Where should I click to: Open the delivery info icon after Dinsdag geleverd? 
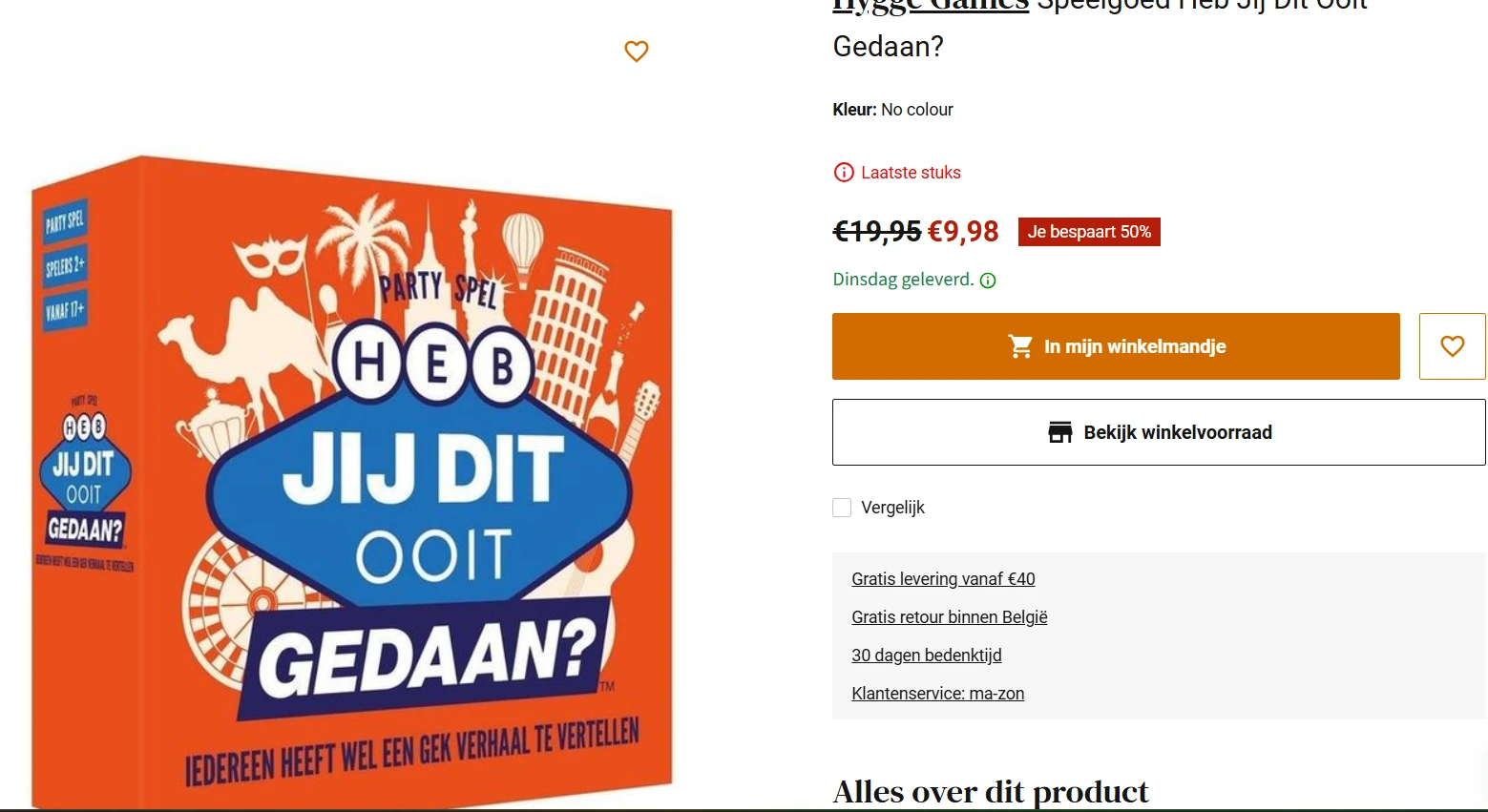point(988,281)
